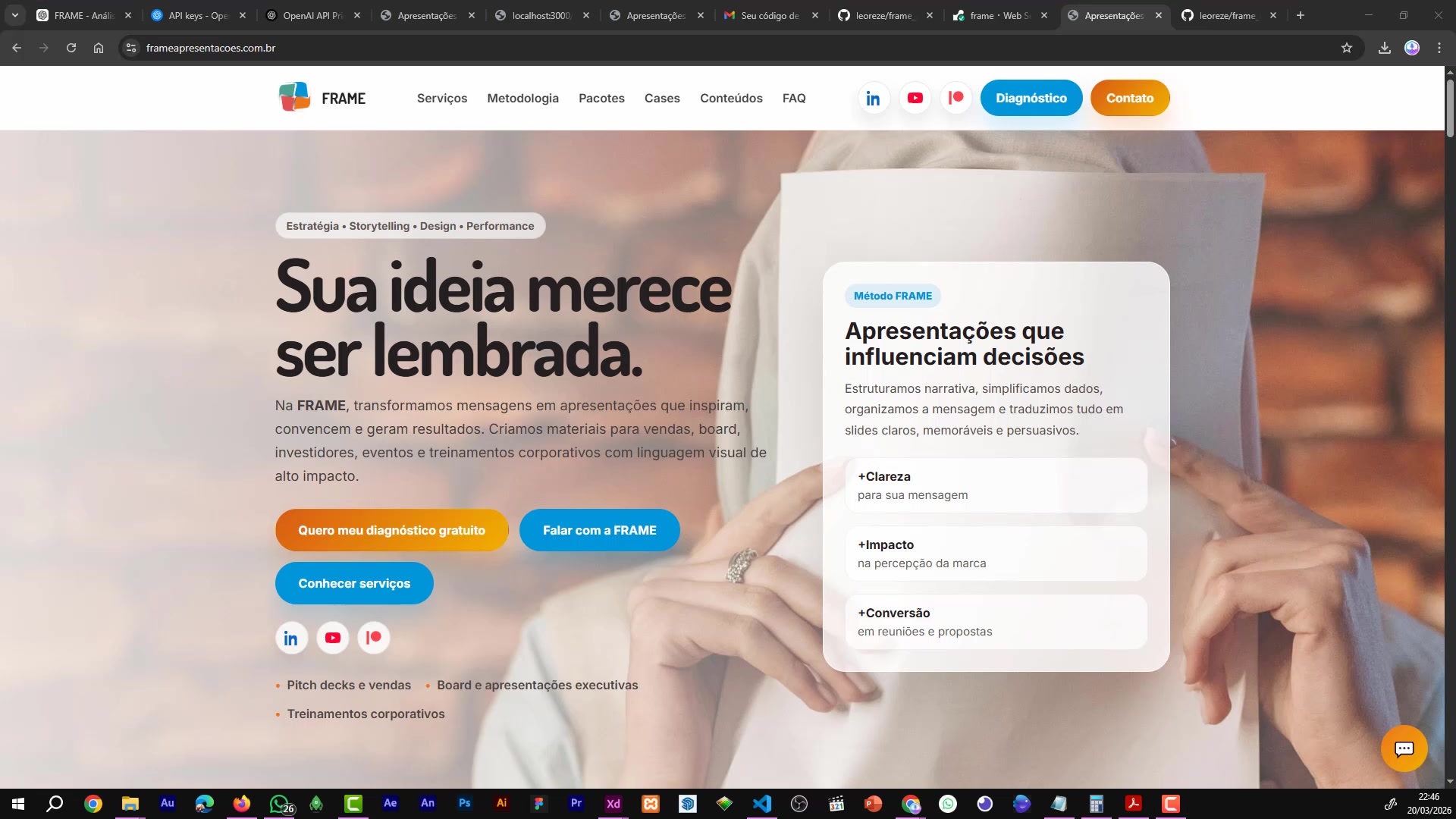The width and height of the screenshot is (1456, 819).
Task: Click LinkedIn icon below Conhecer serviços button
Action: click(x=291, y=639)
